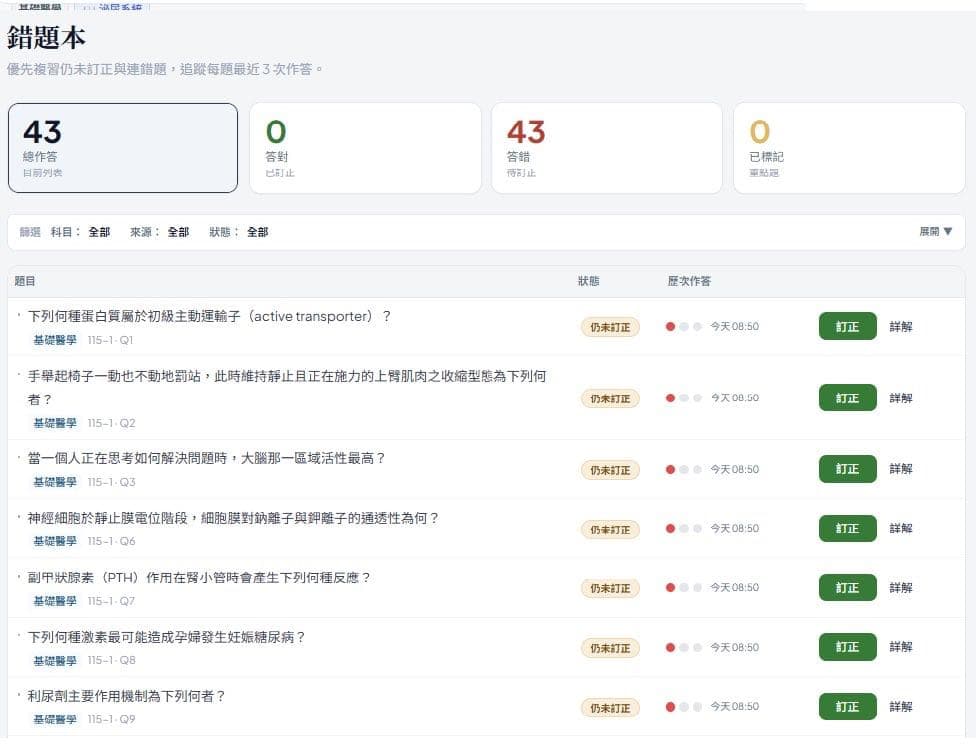
Task: Click 訂正 button for active transporter question
Action: pyautogui.click(x=847, y=327)
